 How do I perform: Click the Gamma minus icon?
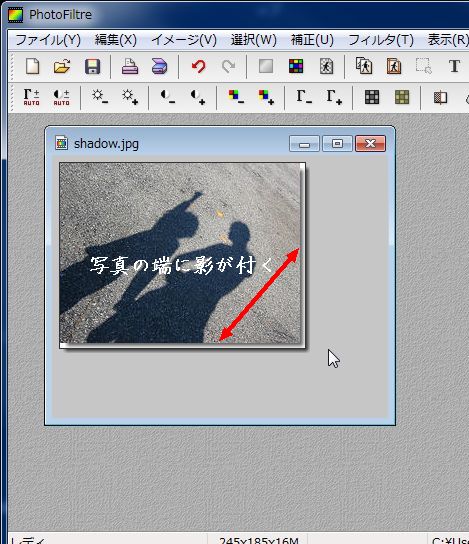click(x=304, y=97)
